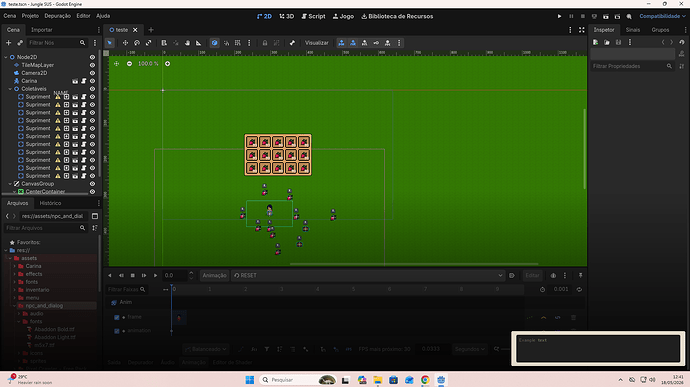Play animation forward from current position
The image size is (690, 387).
click(155, 276)
